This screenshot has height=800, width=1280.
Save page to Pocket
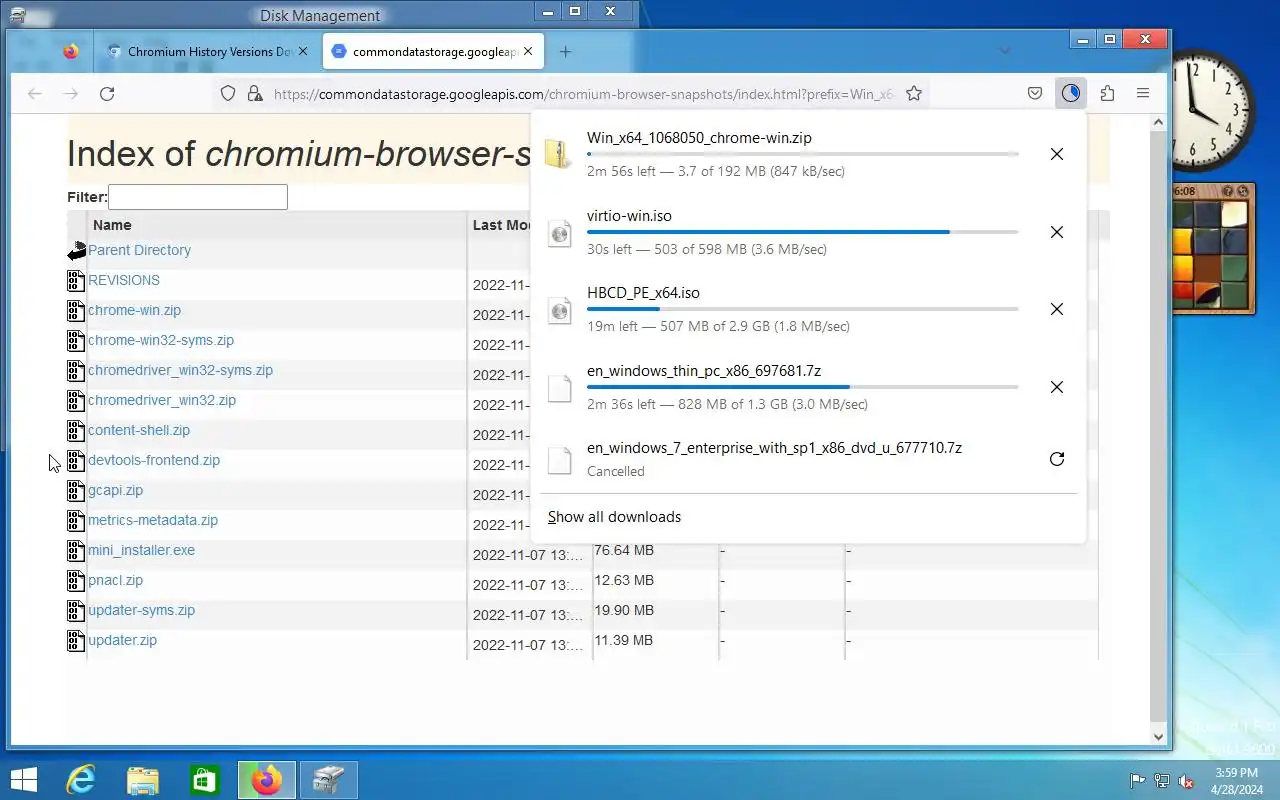[1035, 93]
